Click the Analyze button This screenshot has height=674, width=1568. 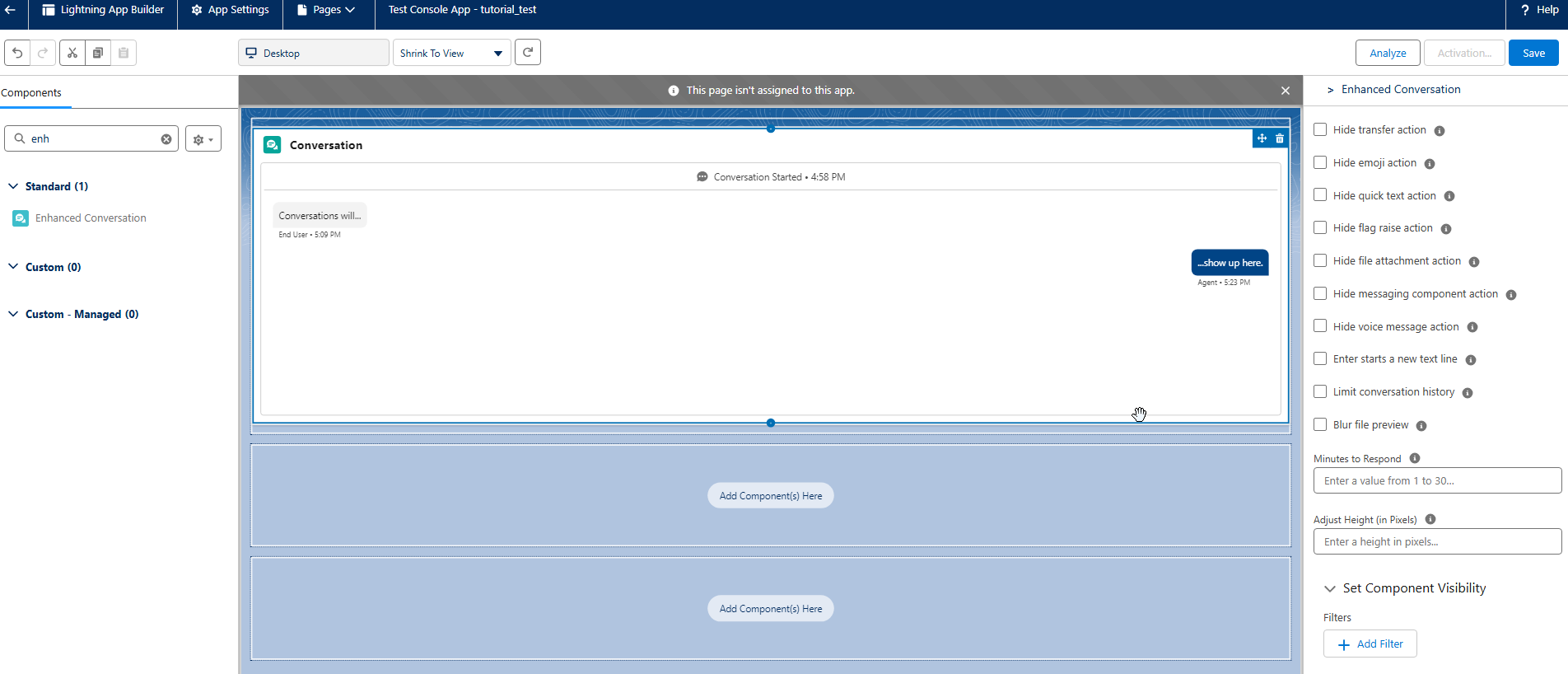point(1388,53)
